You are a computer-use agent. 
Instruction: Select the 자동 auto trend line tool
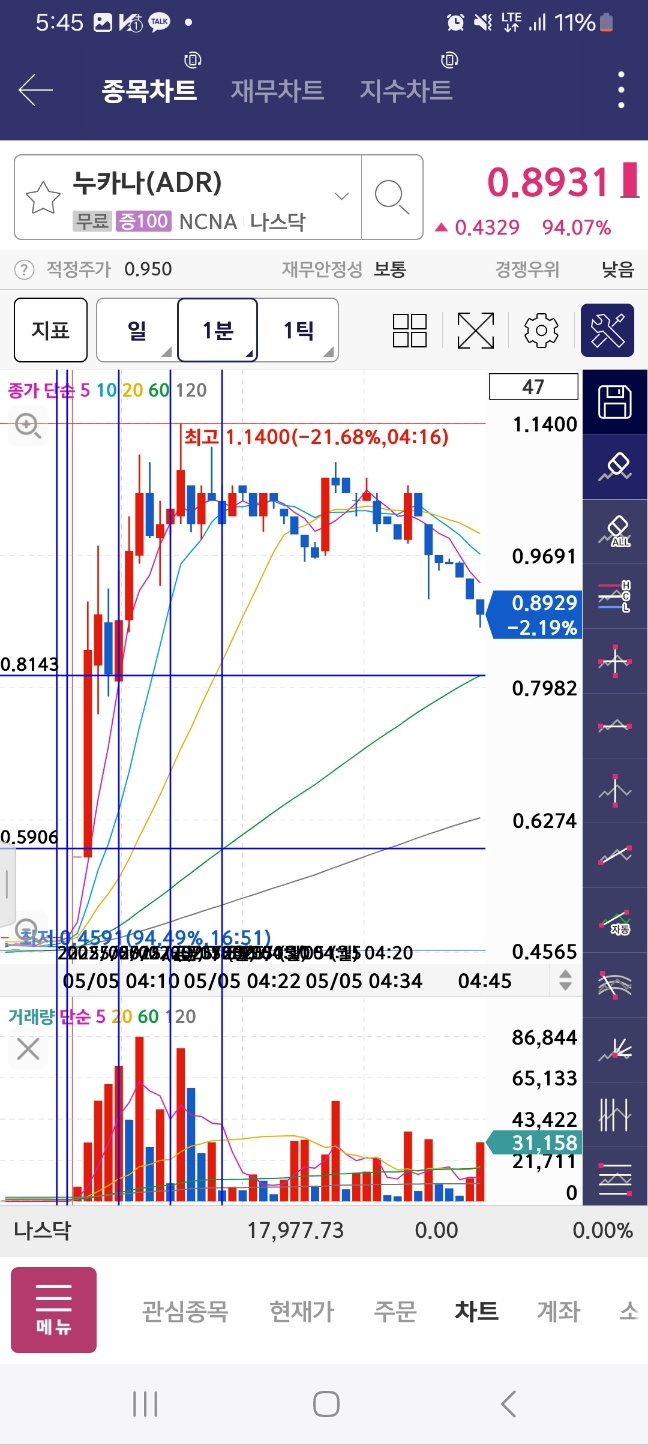pyautogui.click(x=615, y=920)
